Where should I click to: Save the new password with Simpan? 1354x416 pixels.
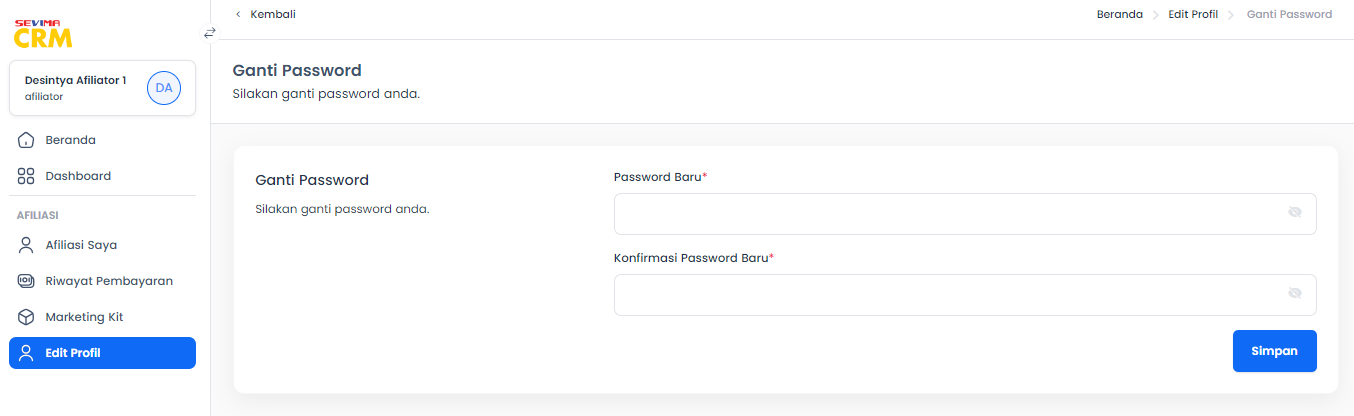coord(1275,351)
